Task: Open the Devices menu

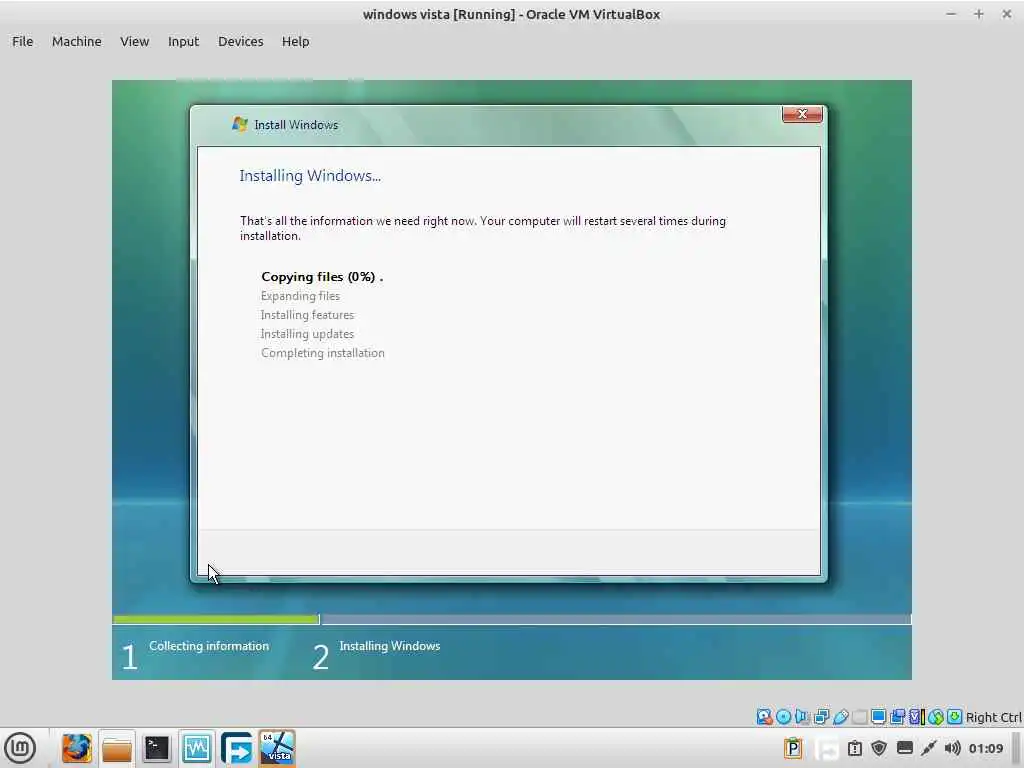Action: 240,41
